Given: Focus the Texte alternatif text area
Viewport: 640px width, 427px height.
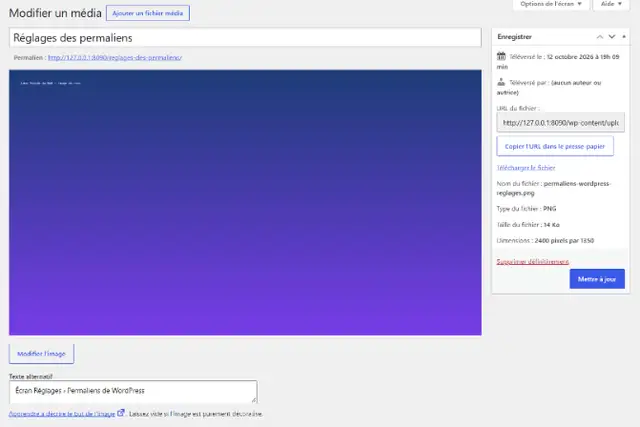Looking at the screenshot, I should pyautogui.click(x=133, y=391).
